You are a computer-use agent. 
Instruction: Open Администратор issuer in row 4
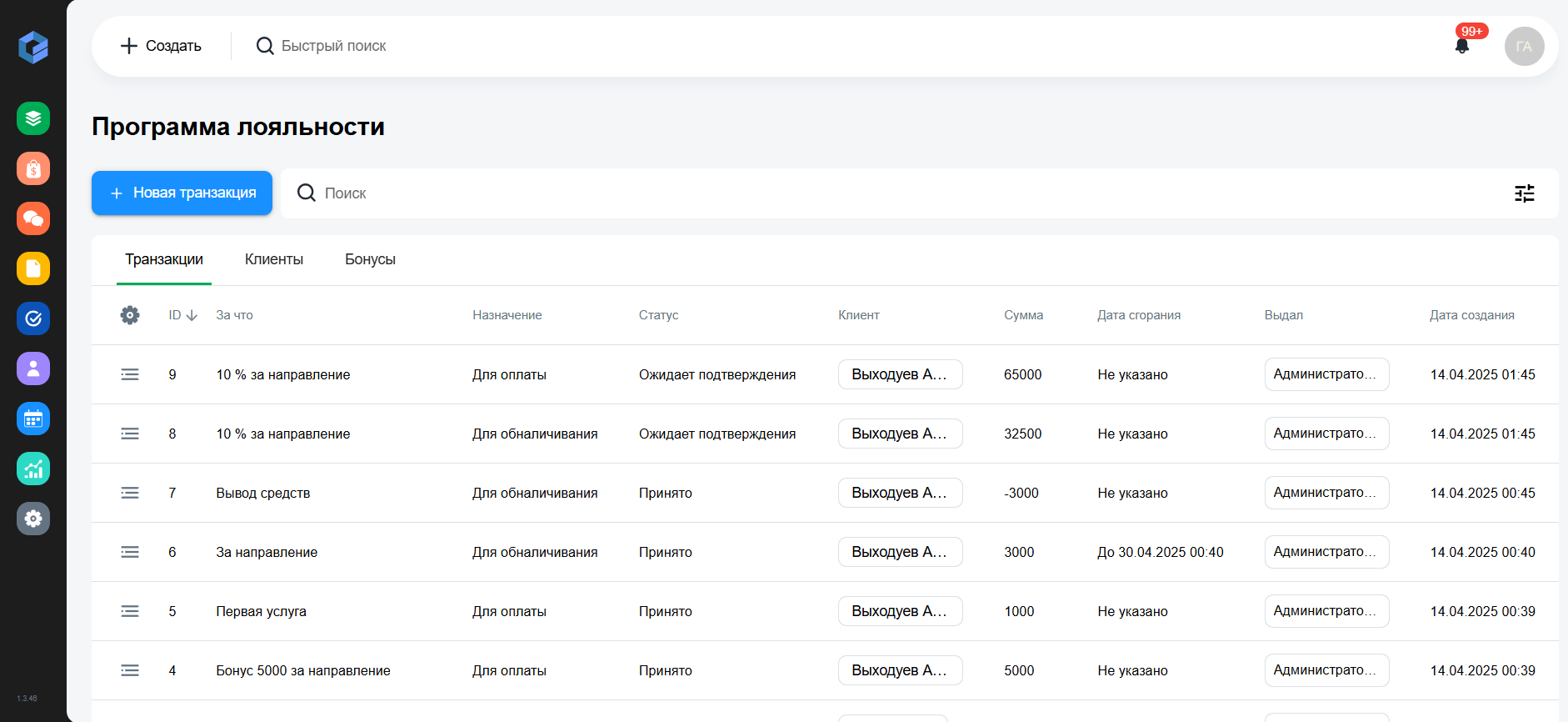pos(1326,670)
